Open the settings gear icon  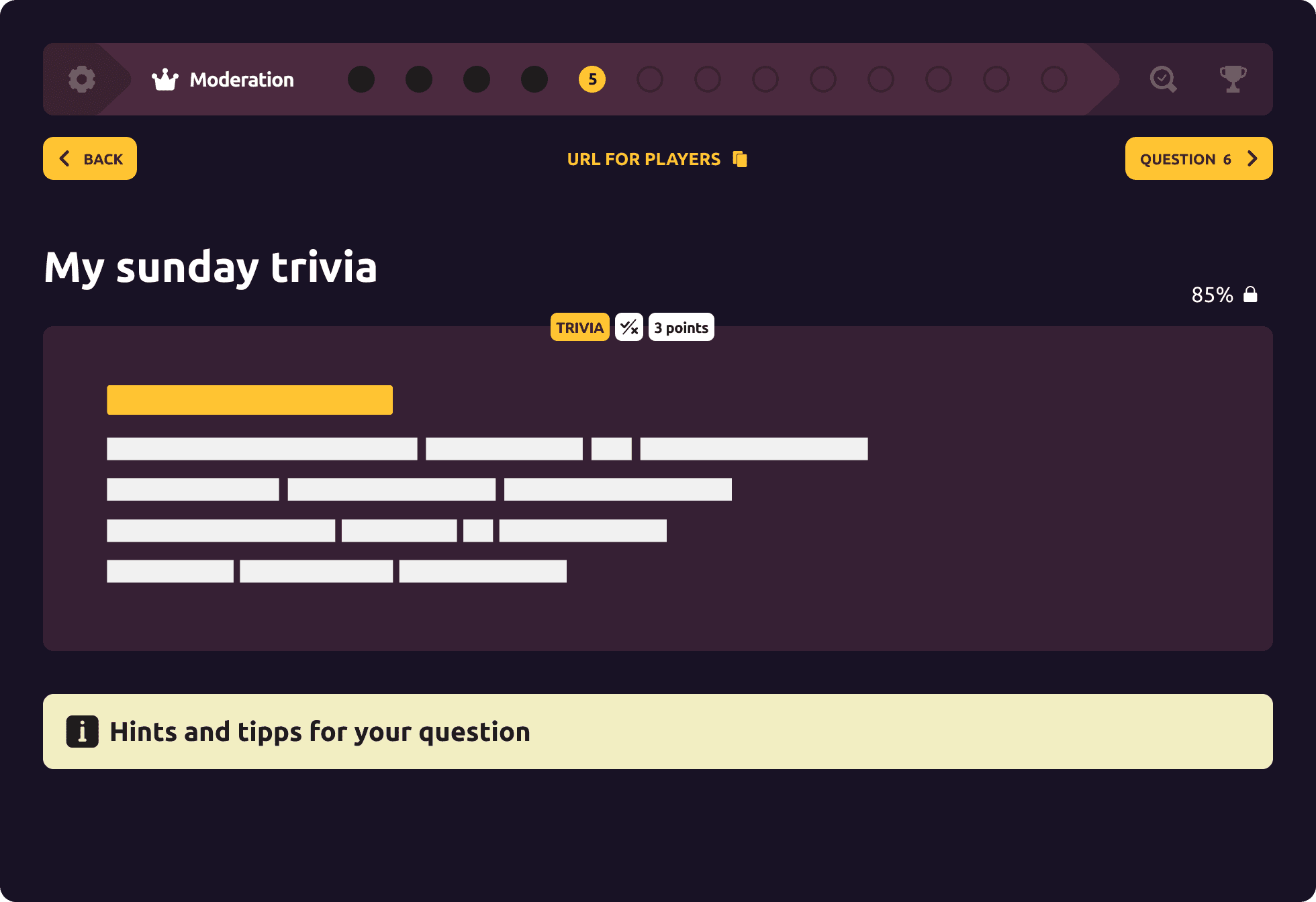[82, 79]
